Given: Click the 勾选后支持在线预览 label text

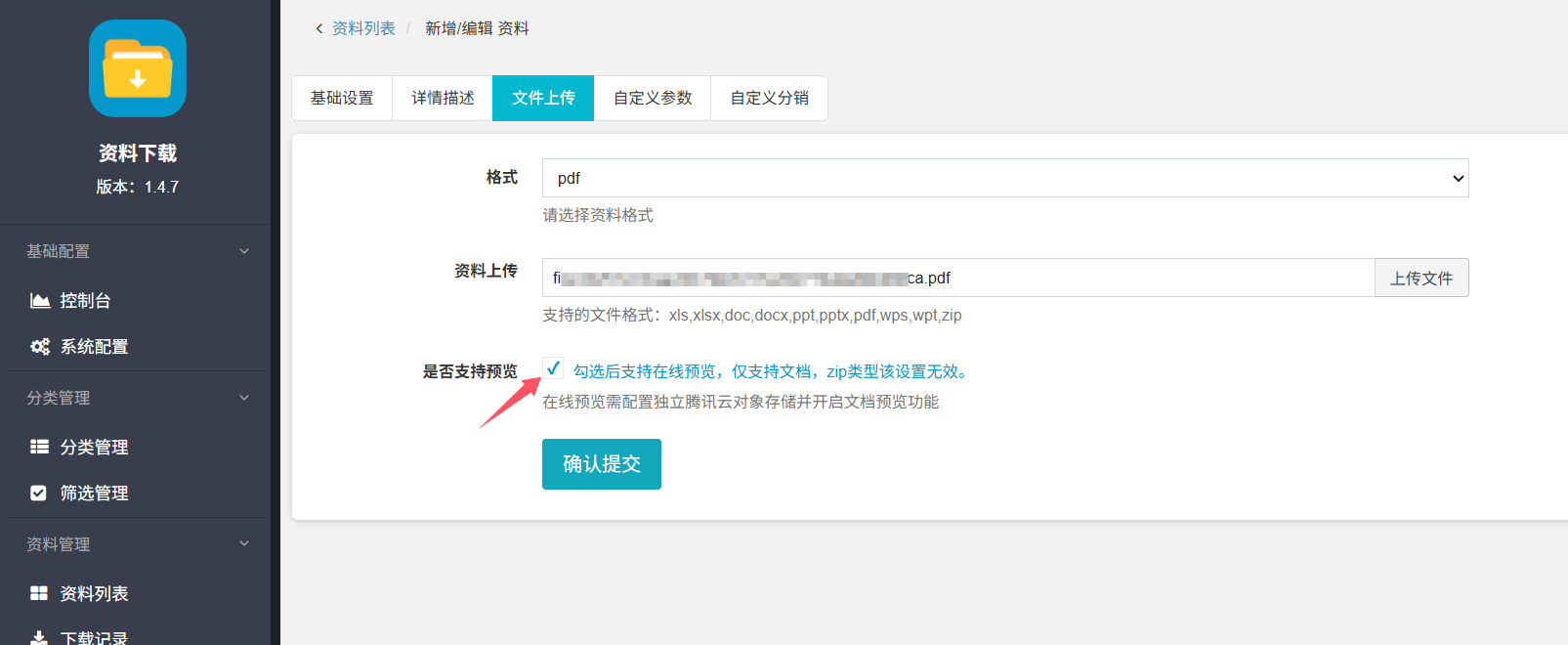Looking at the screenshot, I should tap(772, 371).
